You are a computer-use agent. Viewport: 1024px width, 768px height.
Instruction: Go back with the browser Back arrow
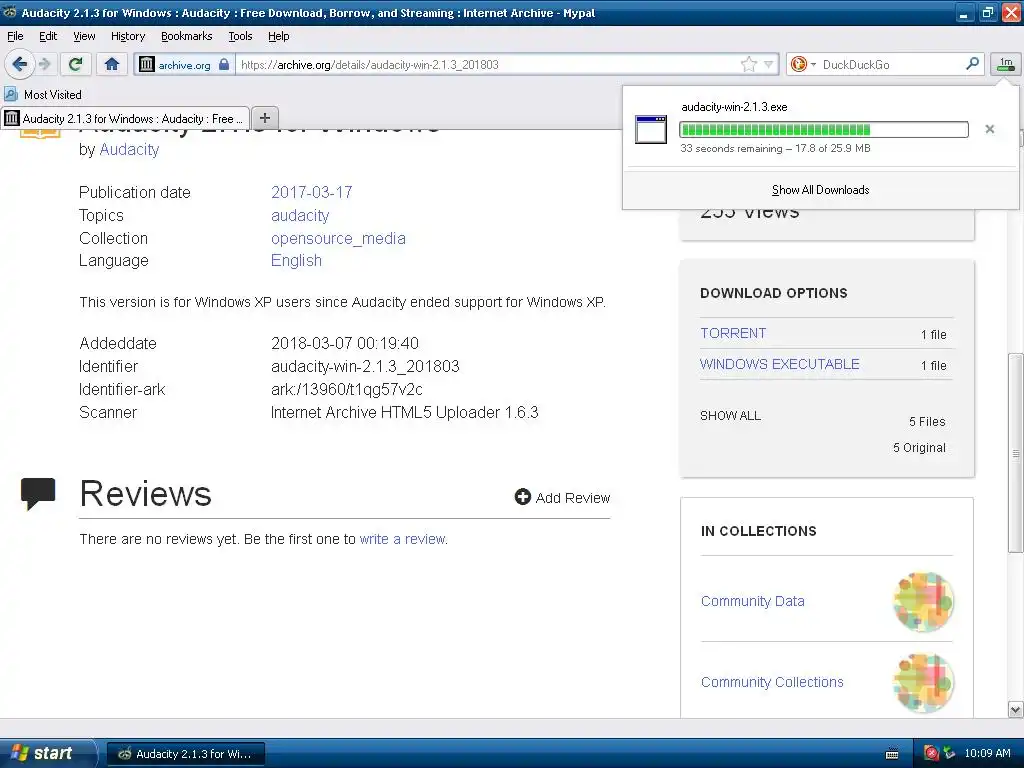tap(20, 64)
